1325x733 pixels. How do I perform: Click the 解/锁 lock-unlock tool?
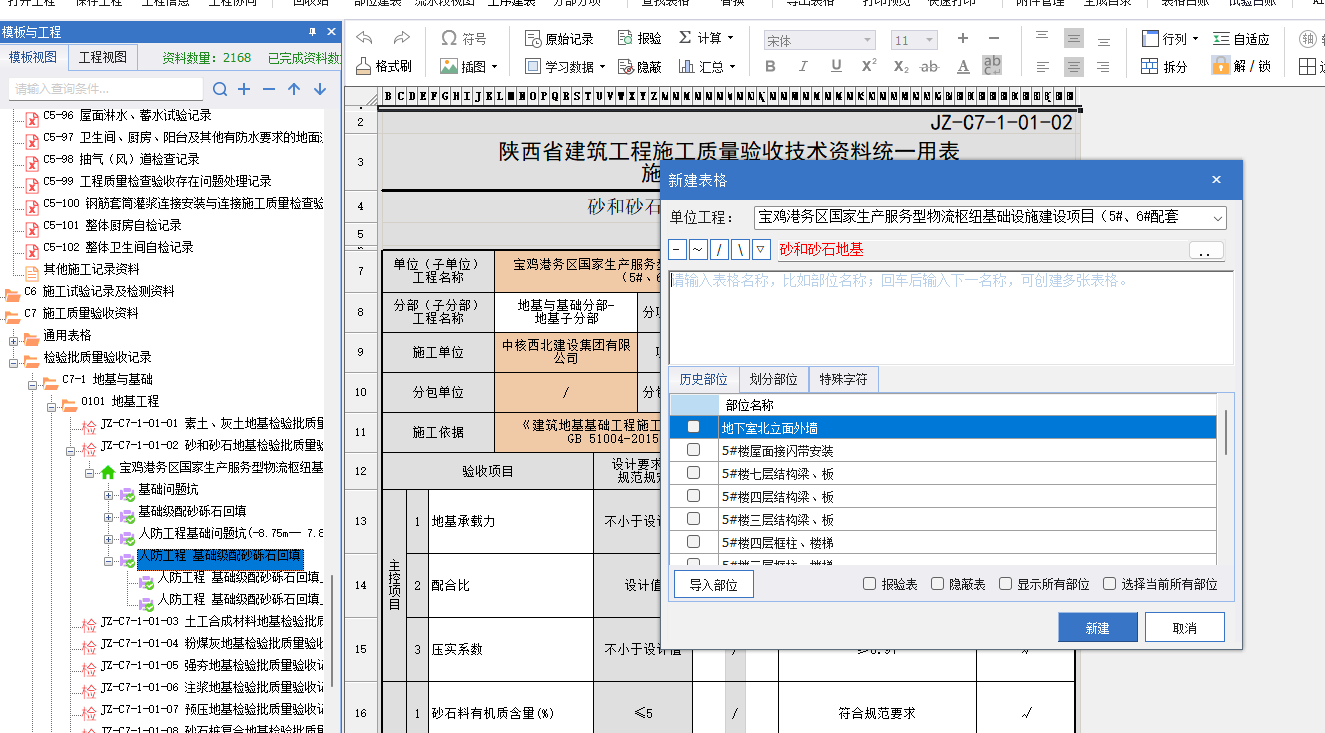pos(1241,66)
